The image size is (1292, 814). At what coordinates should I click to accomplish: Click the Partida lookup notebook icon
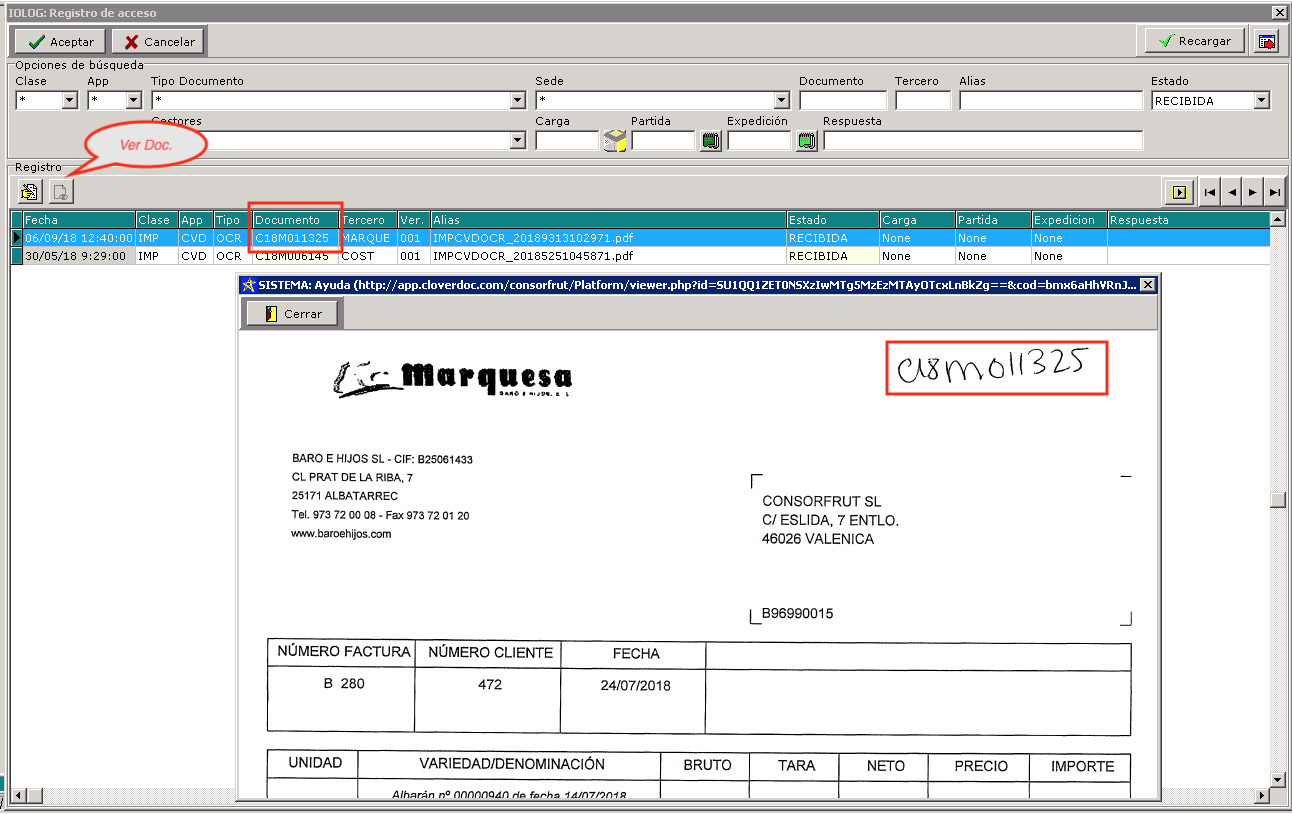pos(710,141)
